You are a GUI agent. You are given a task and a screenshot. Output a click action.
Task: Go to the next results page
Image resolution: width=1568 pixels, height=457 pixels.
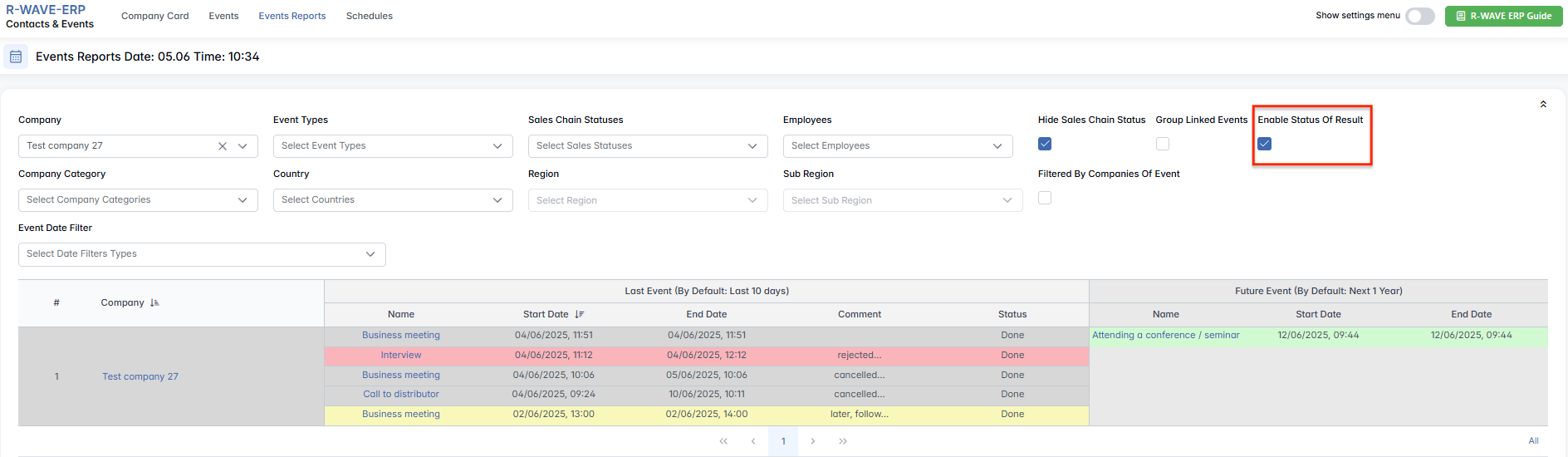coord(813,441)
